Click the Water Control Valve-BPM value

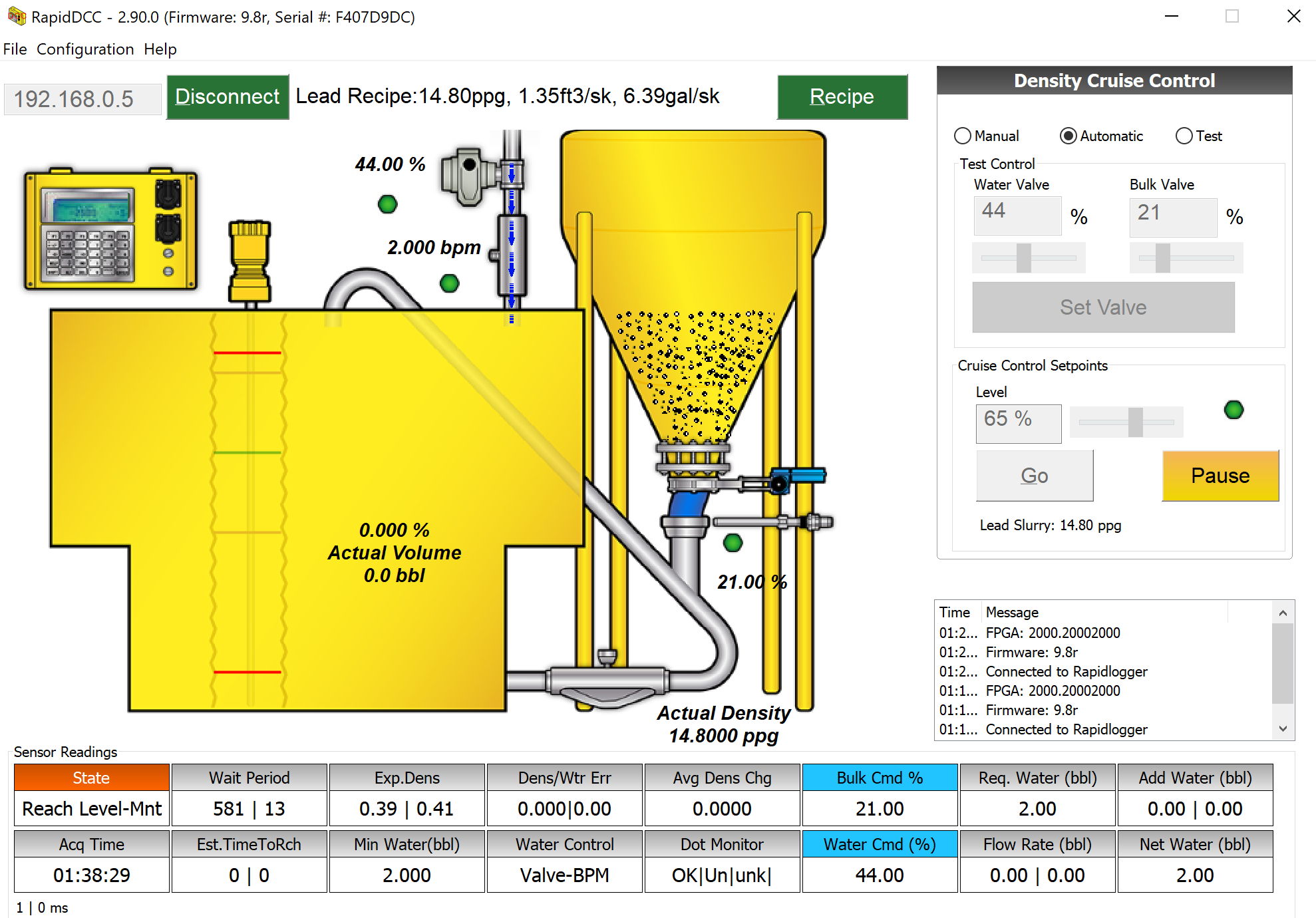pyautogui.click(x=564, y=875)
